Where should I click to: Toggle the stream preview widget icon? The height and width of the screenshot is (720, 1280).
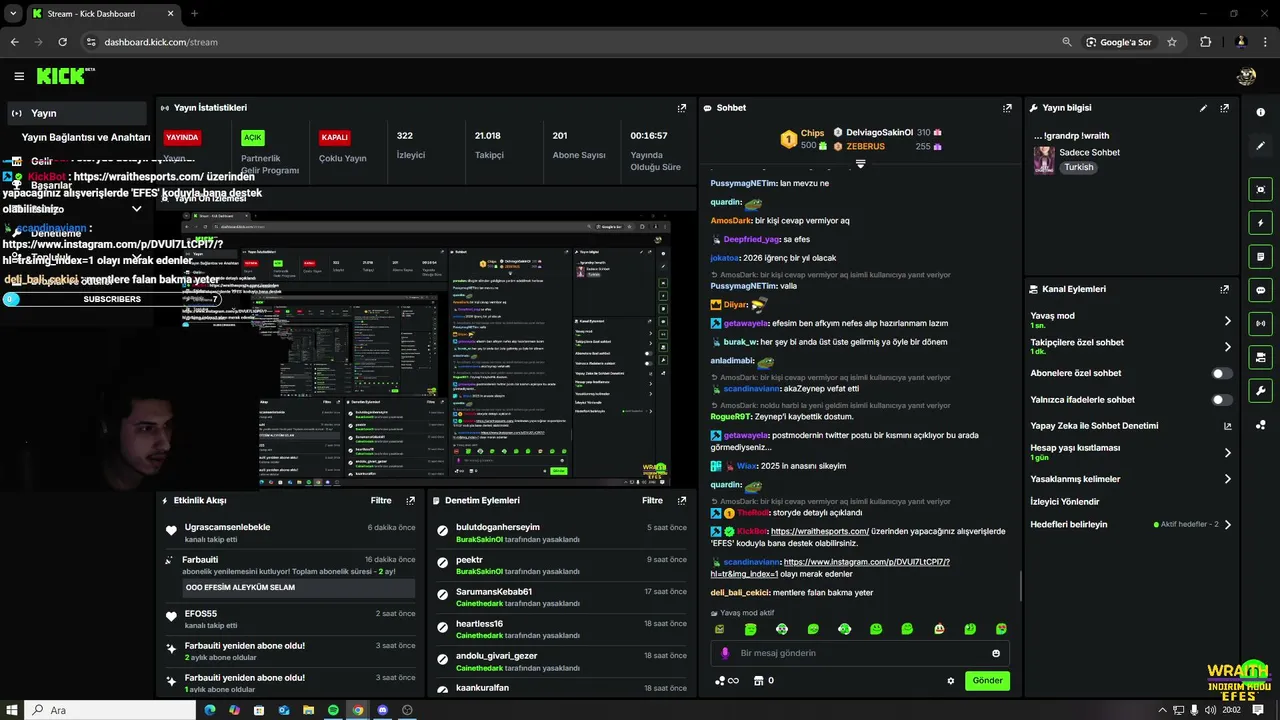click(x=1261, y=189)
